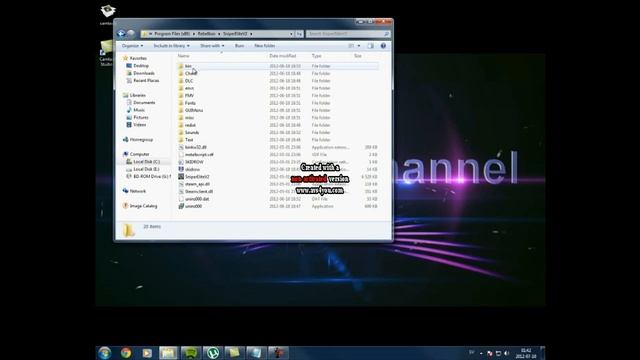Click the Burn toolbar button
The height and width of the screenshot is (360, 640).
coord(240,46)
